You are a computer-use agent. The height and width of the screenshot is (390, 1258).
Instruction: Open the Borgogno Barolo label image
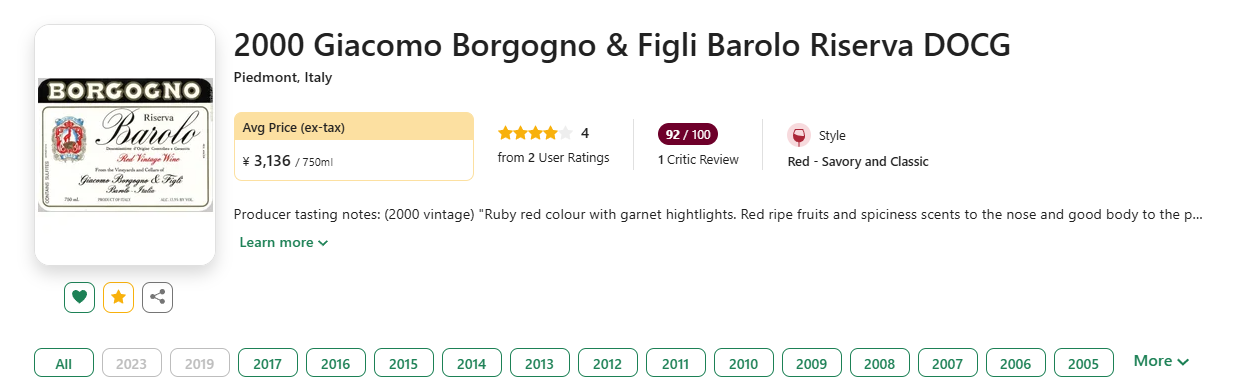tap(125, 145)
